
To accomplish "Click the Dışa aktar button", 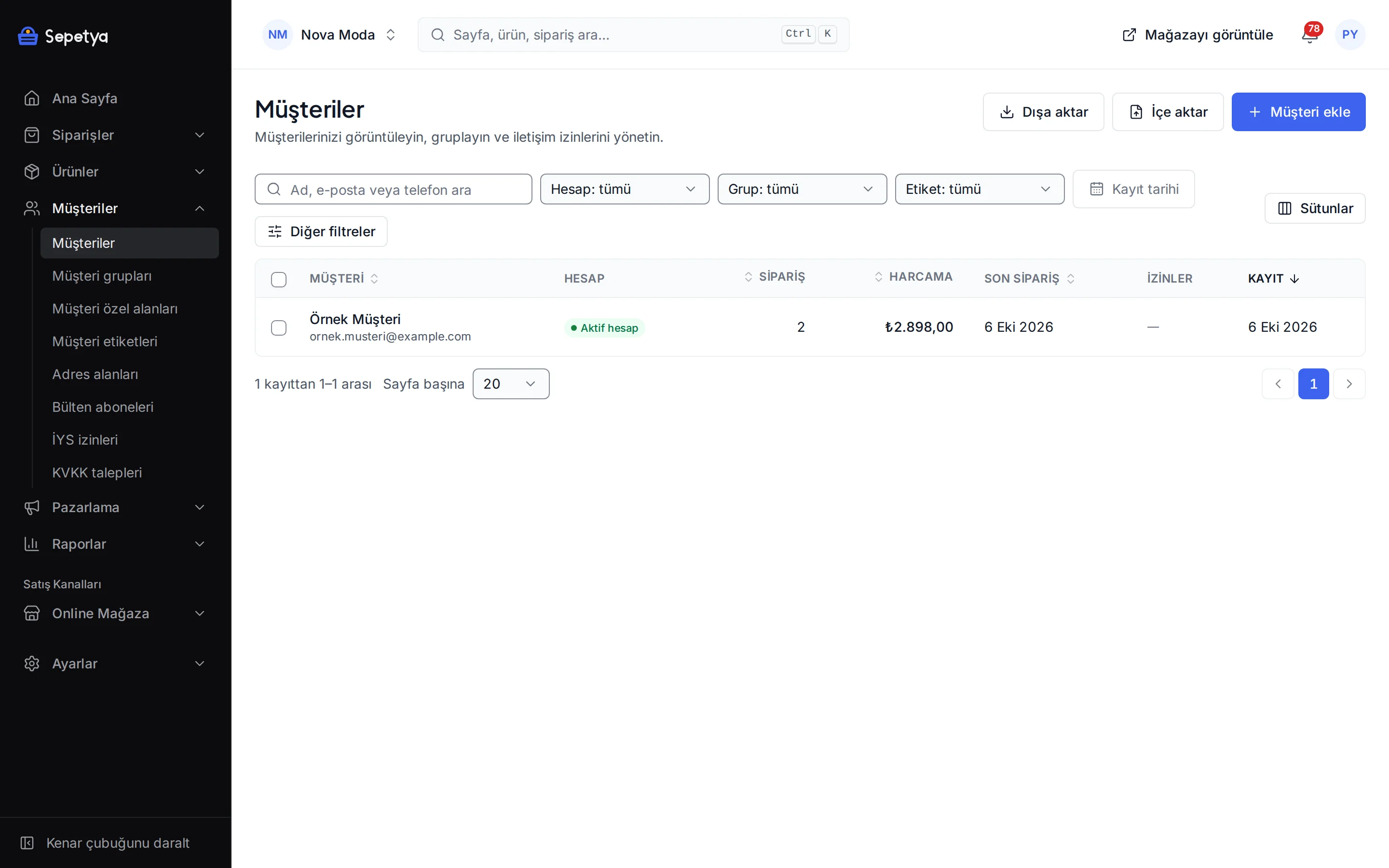I will click(1043, 112).
